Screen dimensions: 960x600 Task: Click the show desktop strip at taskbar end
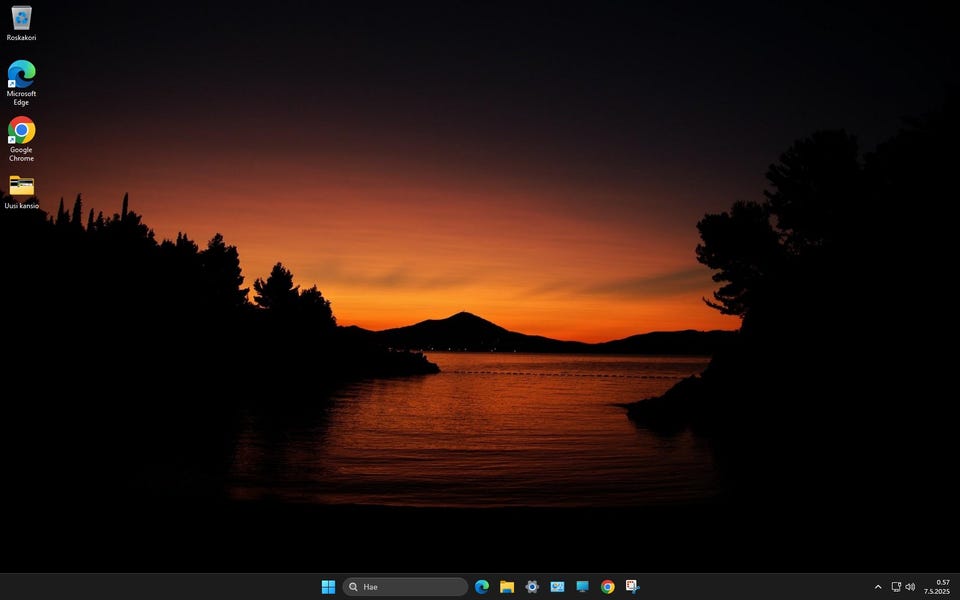[957, 587]
